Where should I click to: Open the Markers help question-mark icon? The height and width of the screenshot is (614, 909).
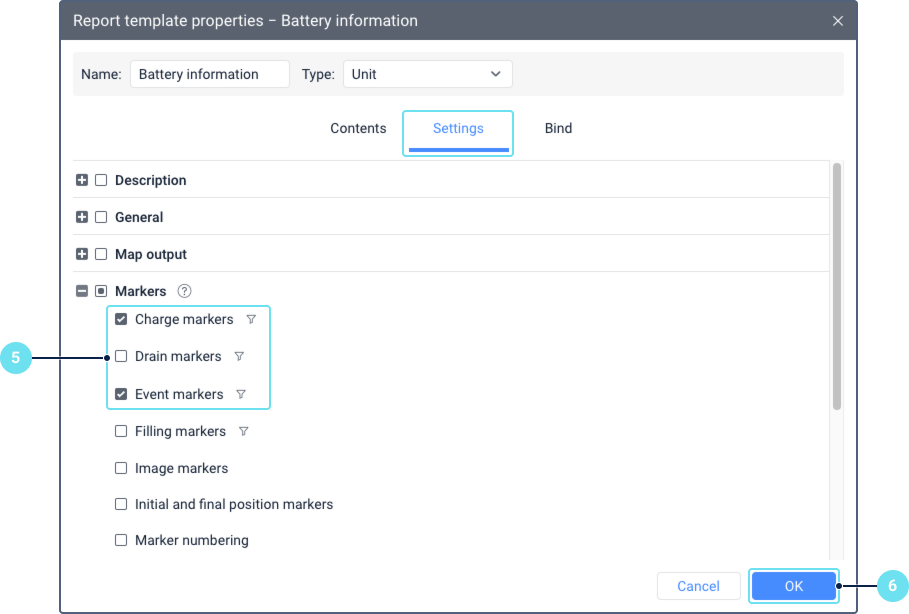[184, 292]
